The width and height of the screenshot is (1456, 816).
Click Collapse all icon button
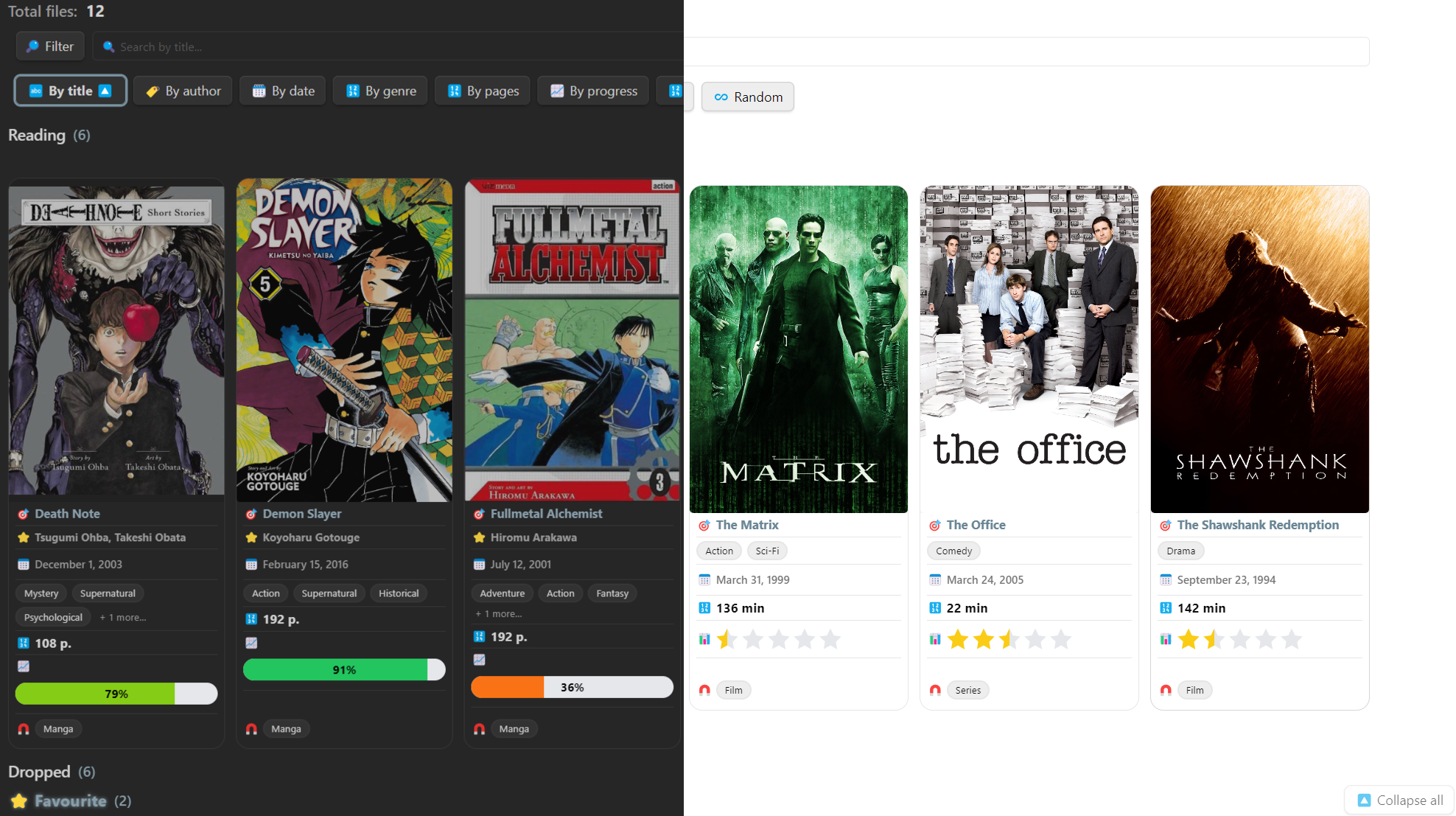point(1399,800)
